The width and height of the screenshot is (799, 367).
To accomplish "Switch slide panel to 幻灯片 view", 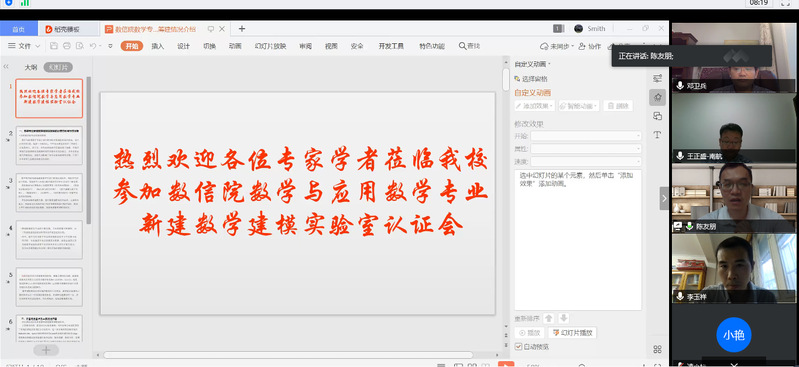I will pos(59,67).
